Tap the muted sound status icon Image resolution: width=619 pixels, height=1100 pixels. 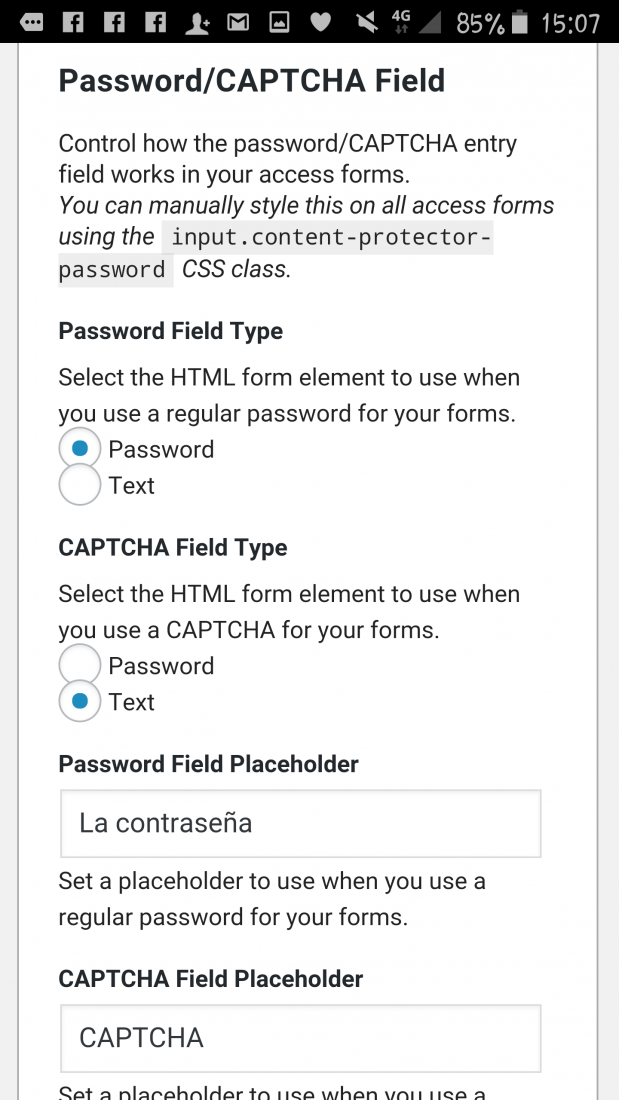point(366,23)
